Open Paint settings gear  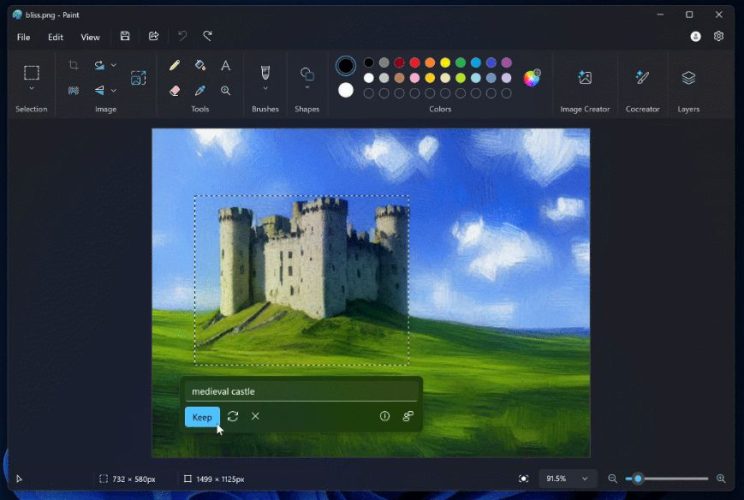point(718,36)
